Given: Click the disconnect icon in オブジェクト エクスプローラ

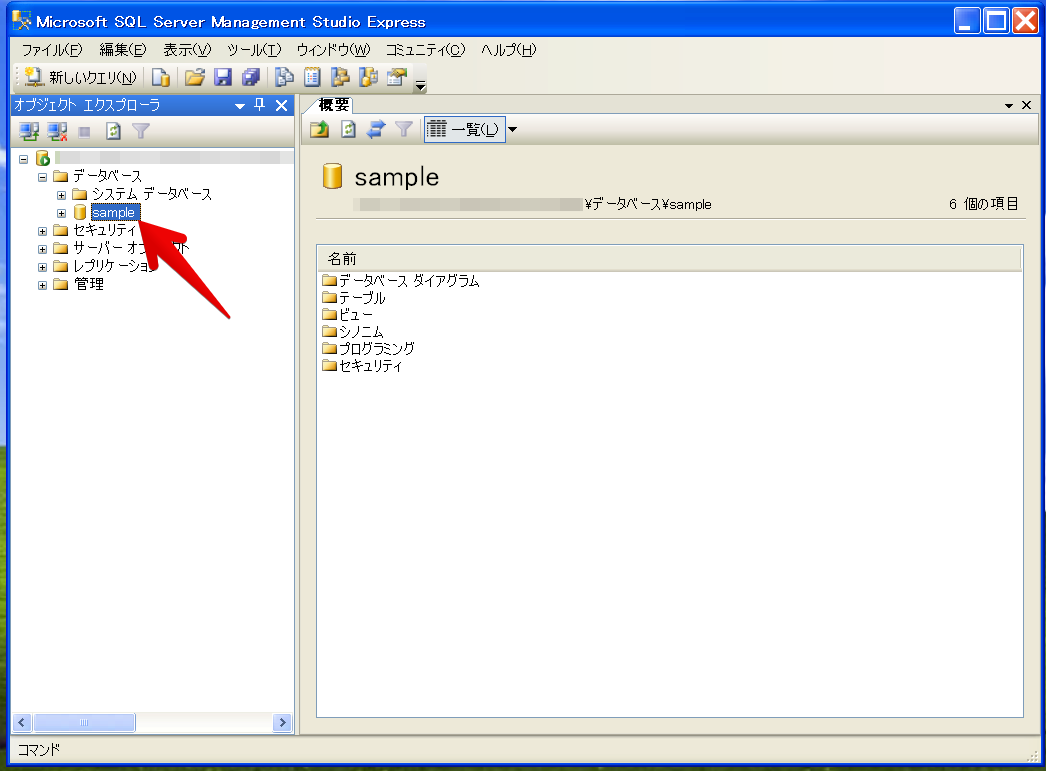Looking at the screenshot, I should click(x=57, y=131).
